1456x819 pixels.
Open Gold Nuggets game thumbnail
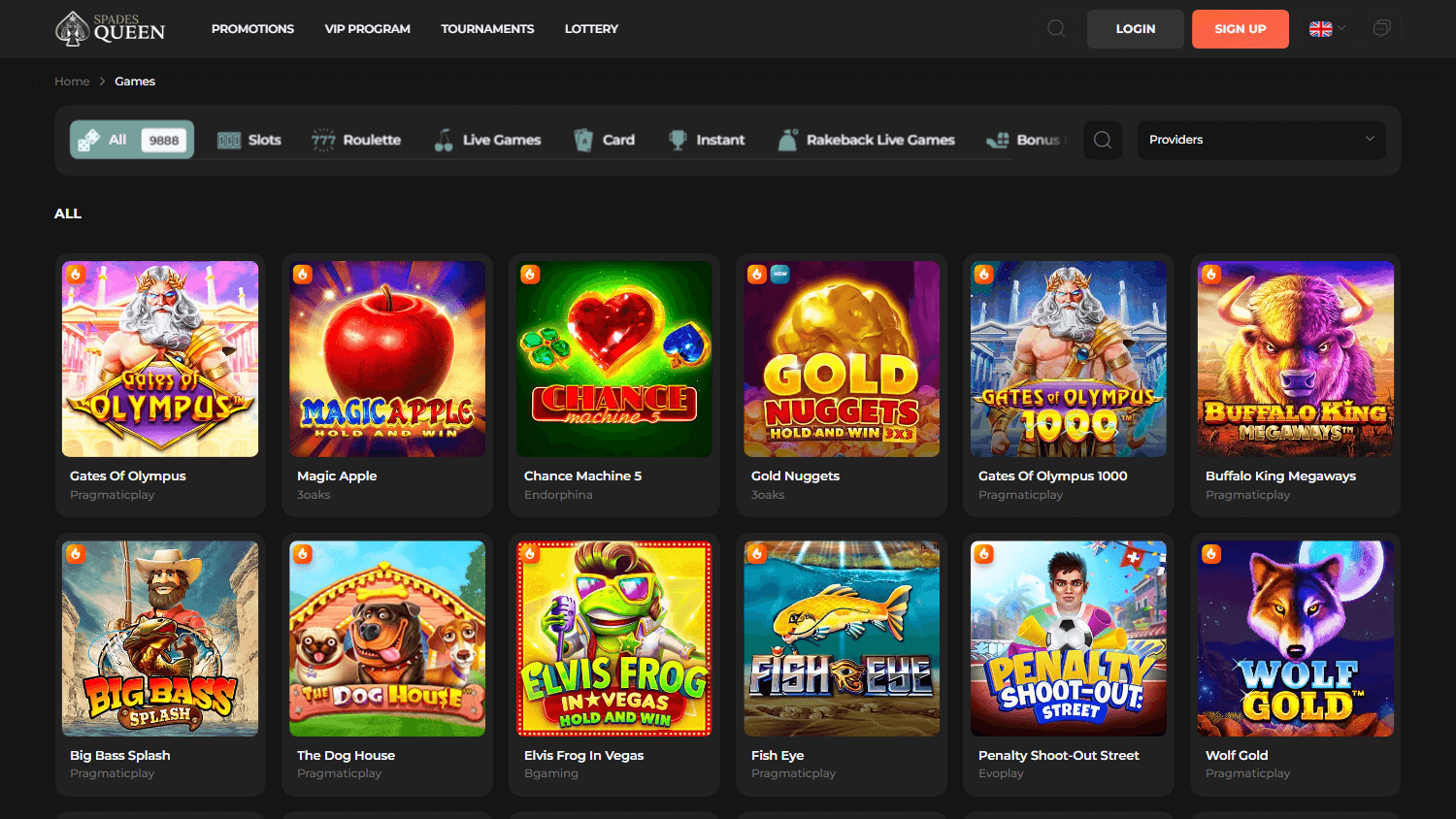842,359
